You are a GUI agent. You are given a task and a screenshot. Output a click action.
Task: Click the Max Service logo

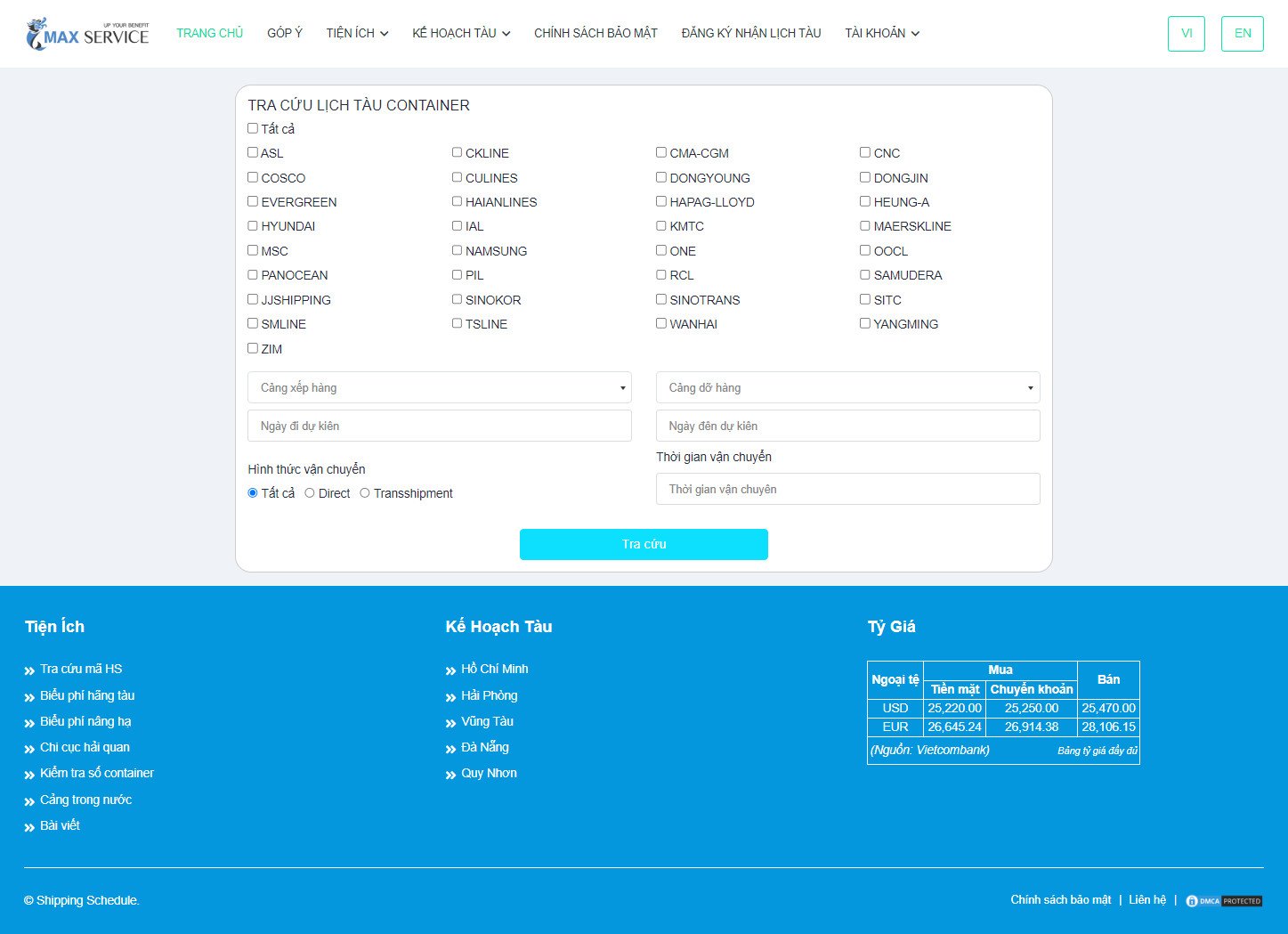pyautogui.click(x=86, y=34)
